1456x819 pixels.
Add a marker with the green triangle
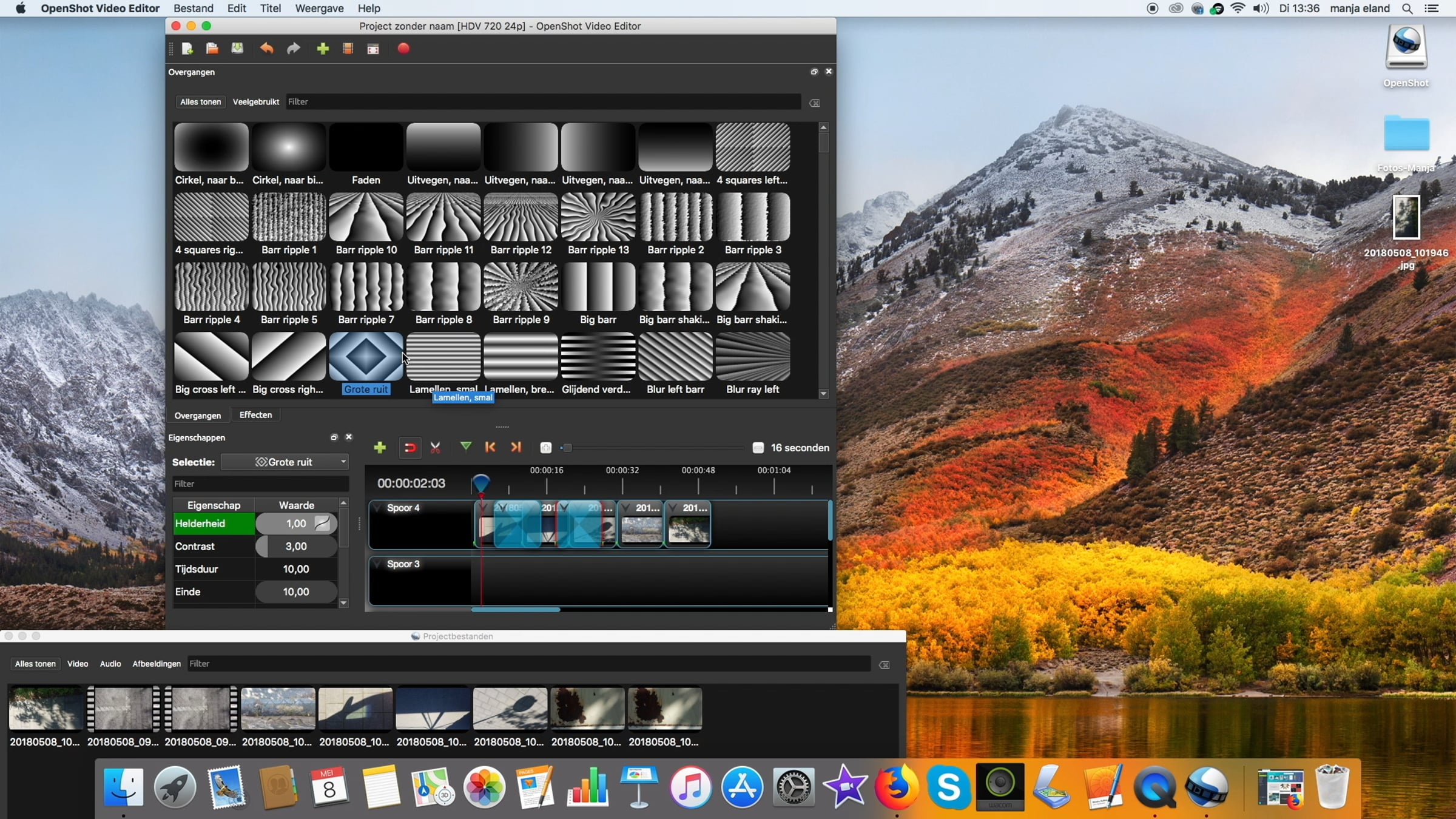[x=466, y=447]
